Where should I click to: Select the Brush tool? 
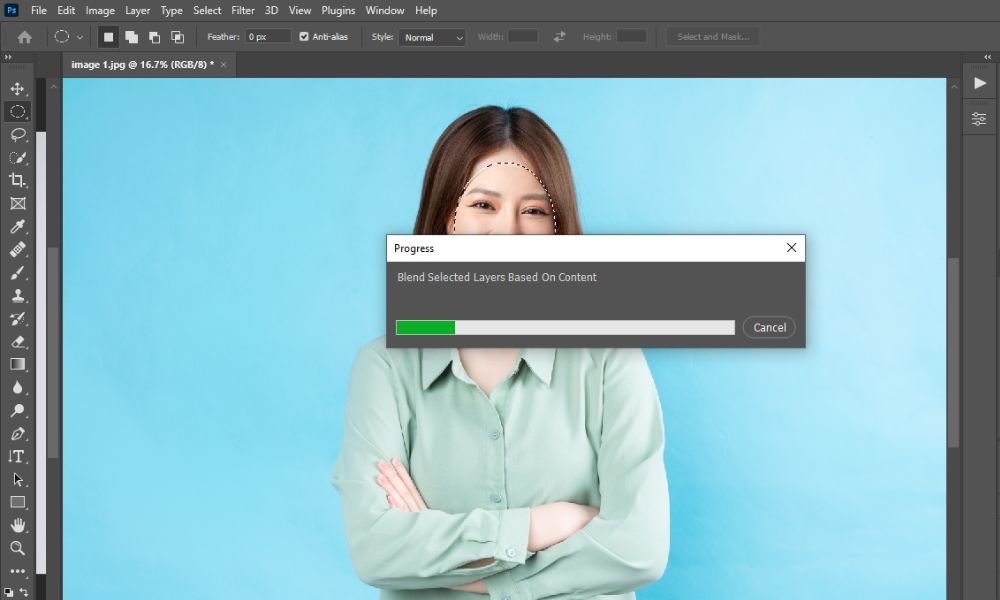point(17,273)
